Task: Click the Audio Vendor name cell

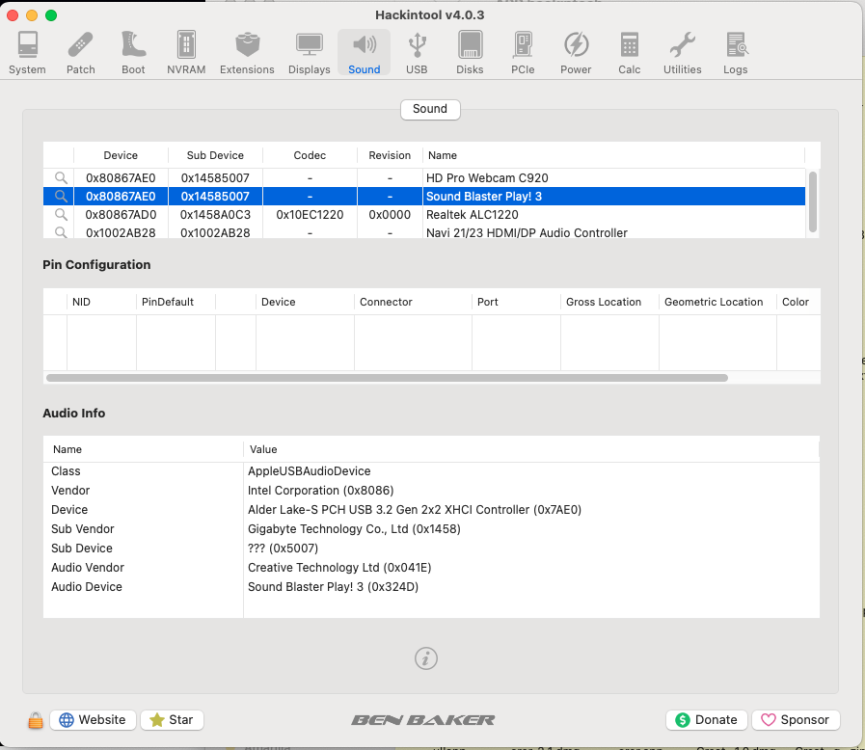Action: tap(88, 567)
